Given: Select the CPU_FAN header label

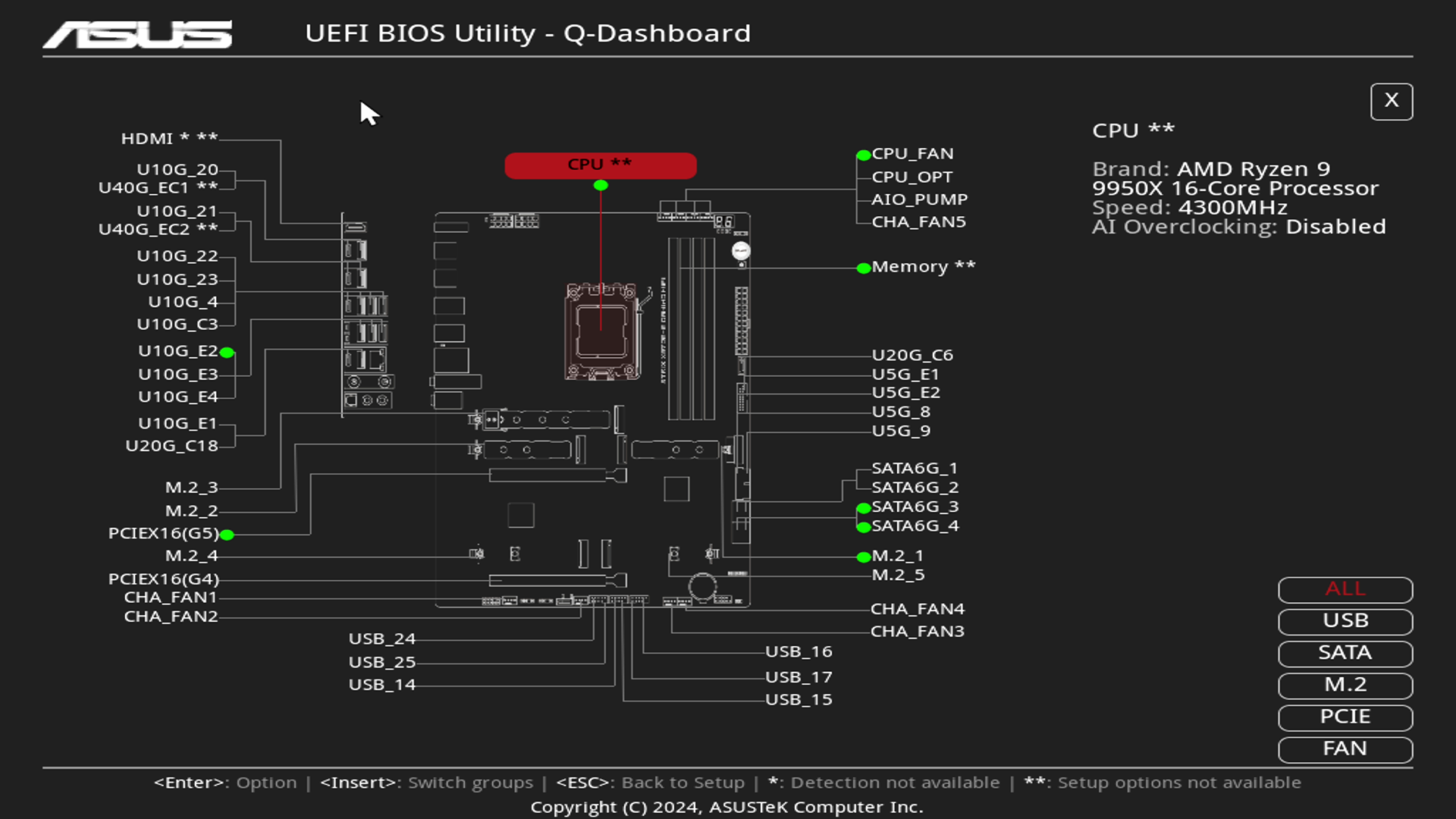Looking at the screenshot, I should 912,153.
